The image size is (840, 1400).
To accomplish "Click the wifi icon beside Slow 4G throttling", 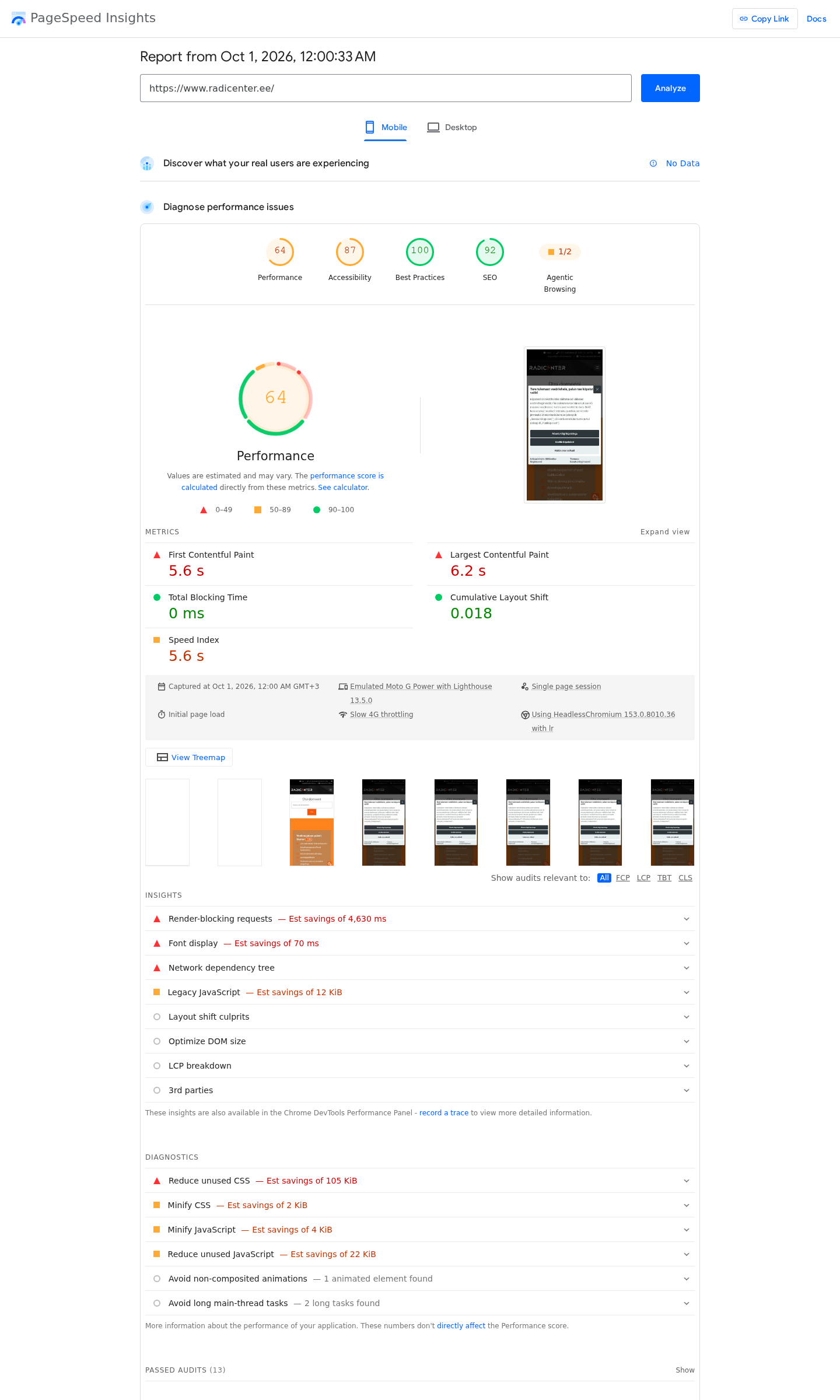I will coord(343,715).
